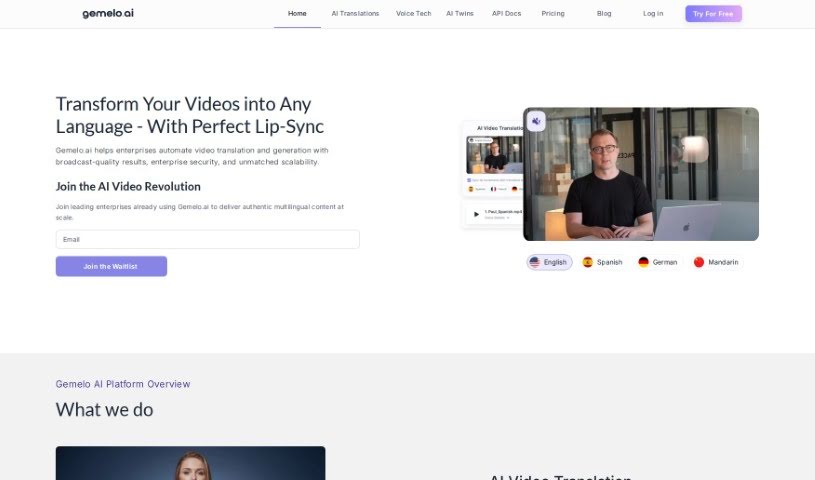
Task: Click the small AI Video Translation thumbnail
Action: [x=494, y=155]
